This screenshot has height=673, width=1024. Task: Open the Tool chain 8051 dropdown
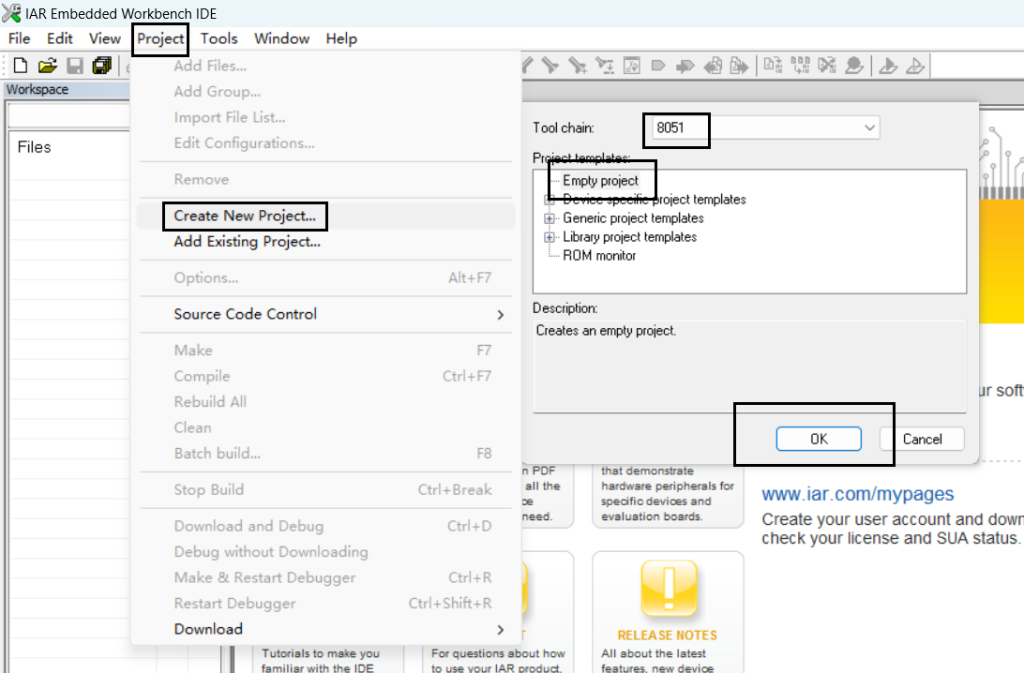click(869, 128)
